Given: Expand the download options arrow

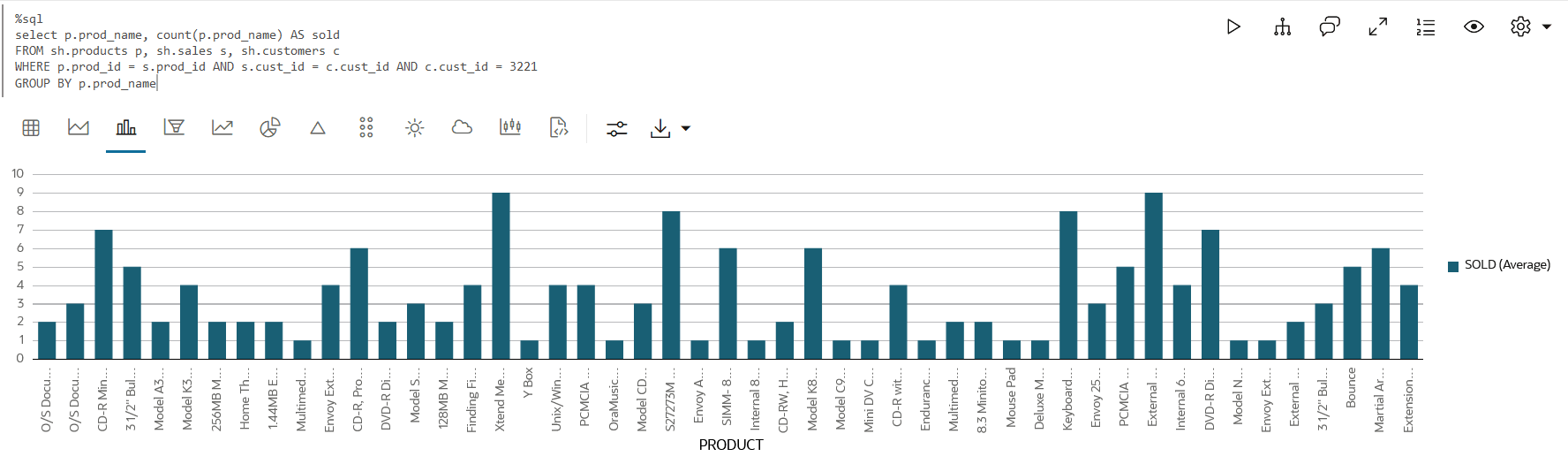Looking at the screenshot, I should pyautogui.click(x=686, y=129).
